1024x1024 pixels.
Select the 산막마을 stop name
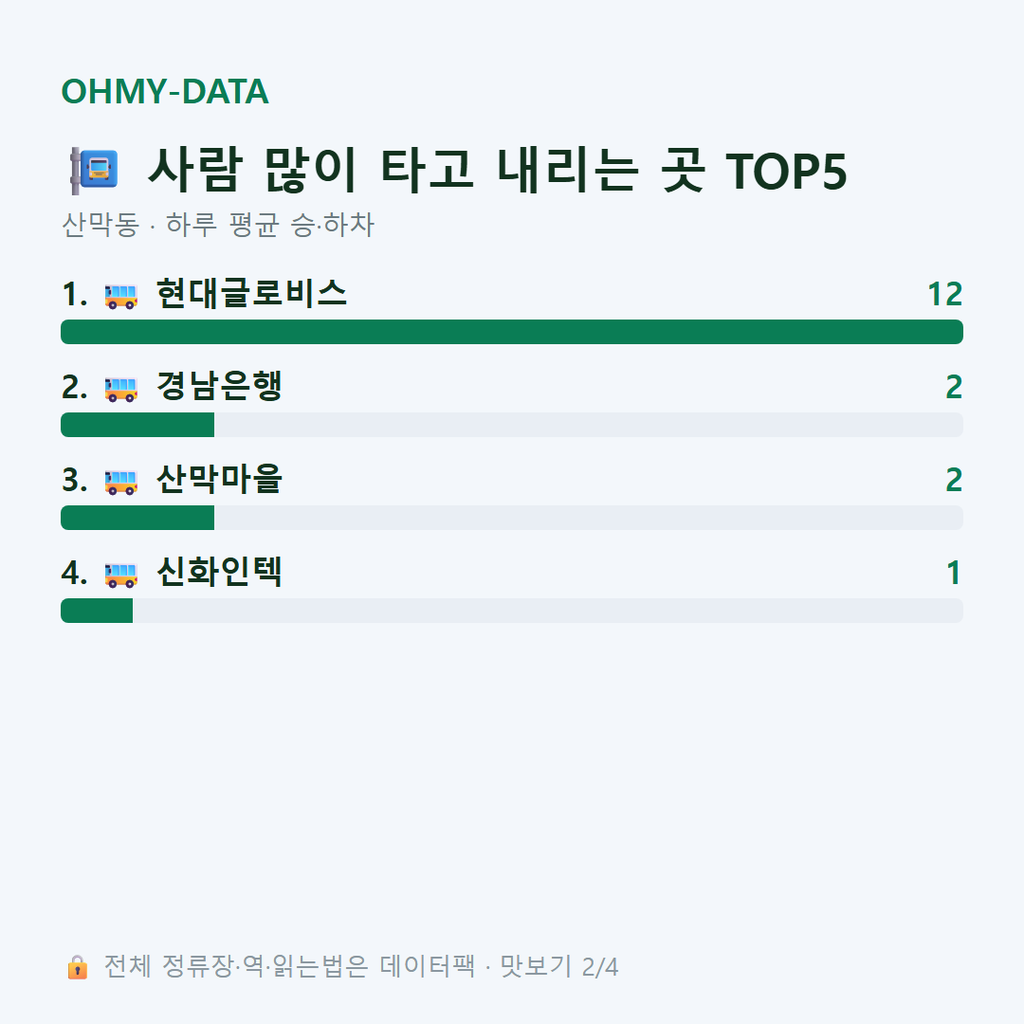219,479
